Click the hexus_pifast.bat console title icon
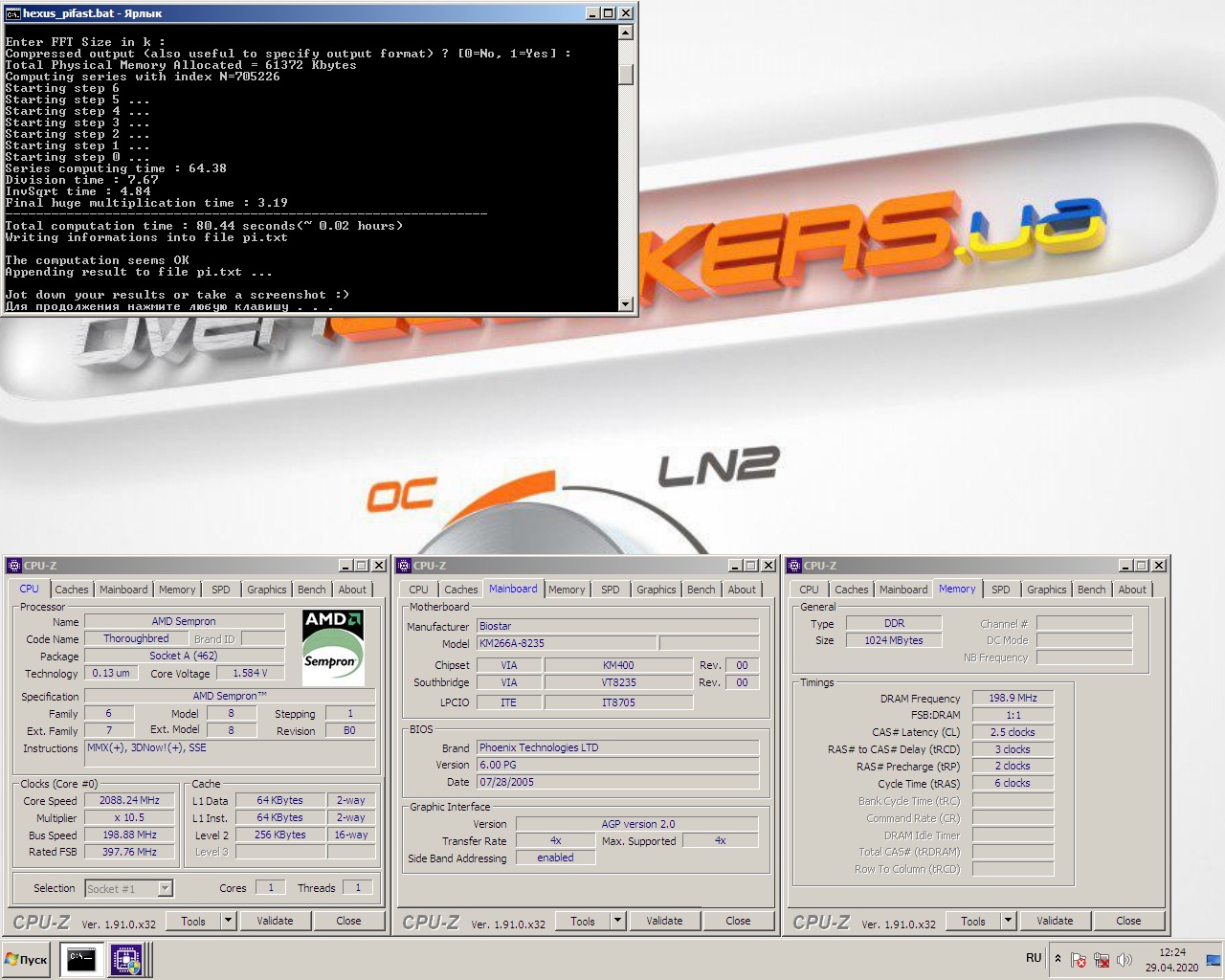This screenshot has height=980, width=1225. tap(12, 13)
